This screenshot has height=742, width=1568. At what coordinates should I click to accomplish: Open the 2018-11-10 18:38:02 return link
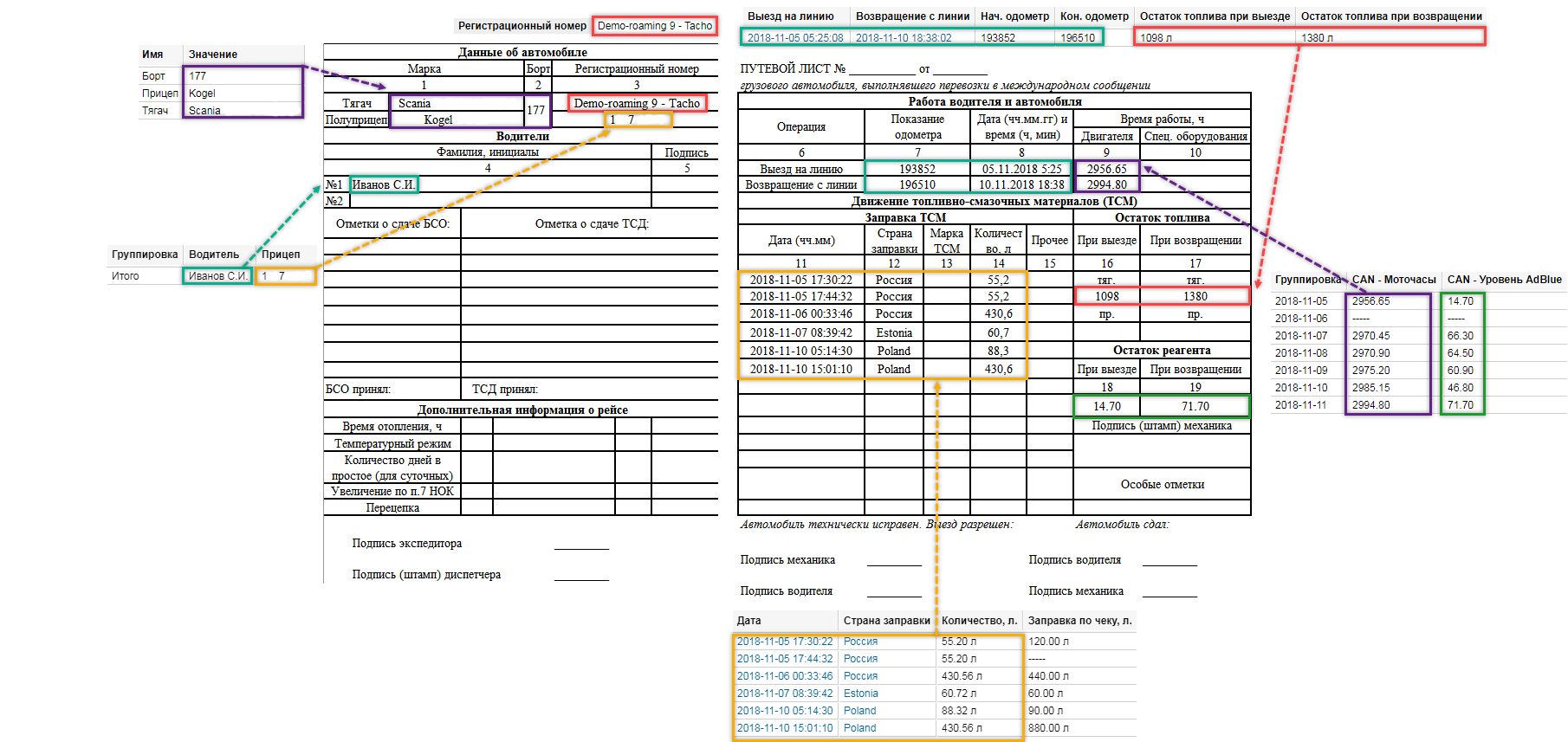click(904, 38)
